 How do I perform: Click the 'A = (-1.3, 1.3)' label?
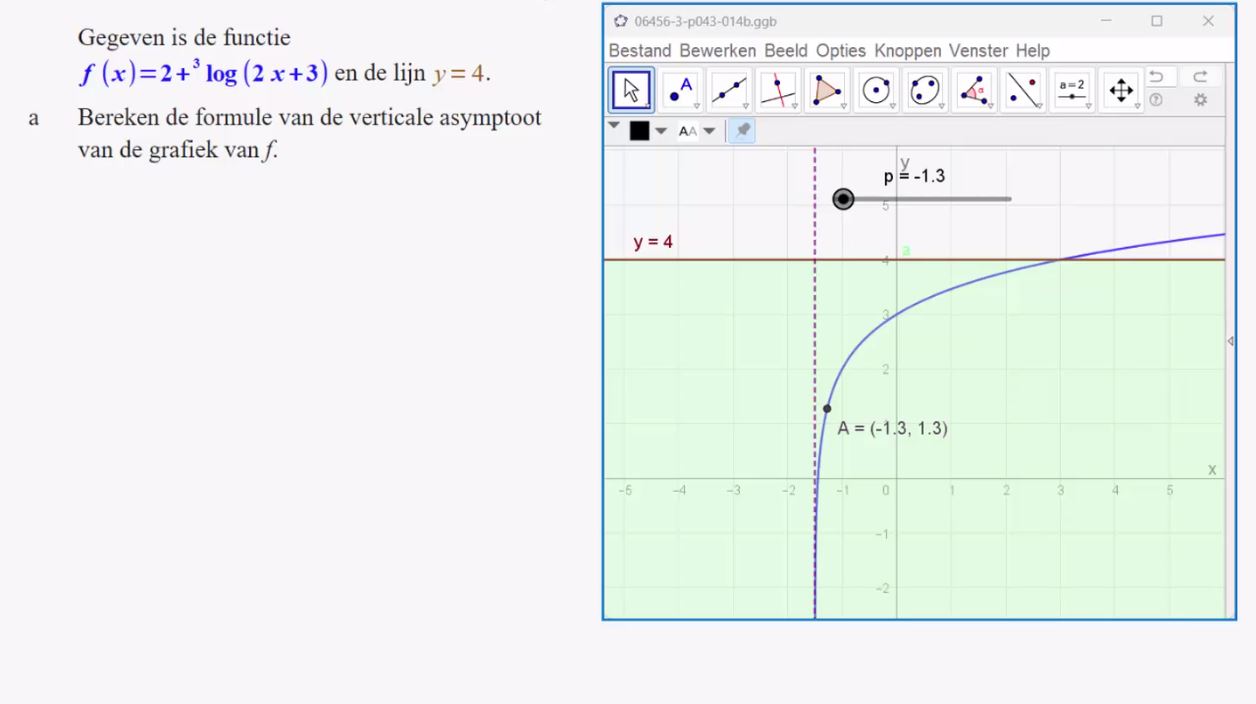coord(892,428)
